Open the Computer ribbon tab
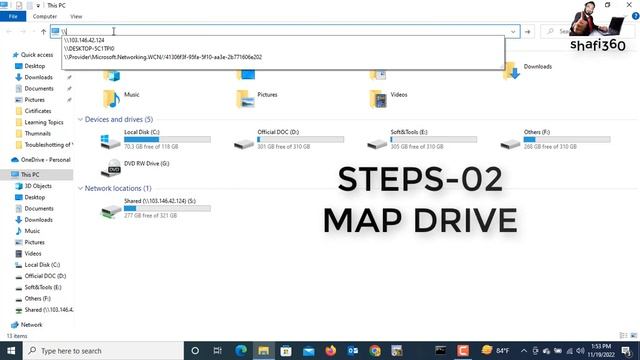The image size is (640, 360). 45,16
